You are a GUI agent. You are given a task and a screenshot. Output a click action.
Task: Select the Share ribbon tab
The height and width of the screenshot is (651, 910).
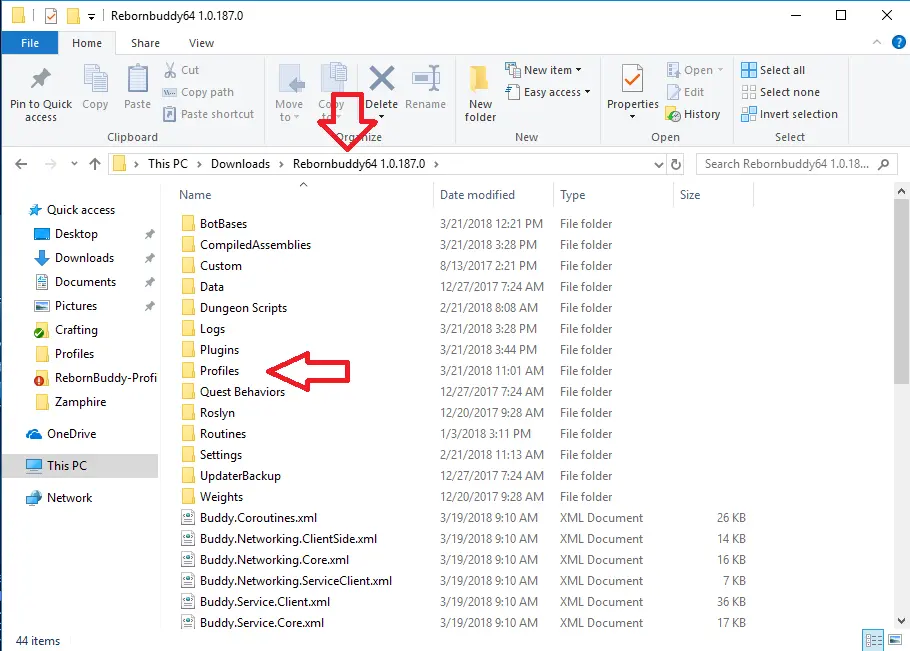click(145, 43)
